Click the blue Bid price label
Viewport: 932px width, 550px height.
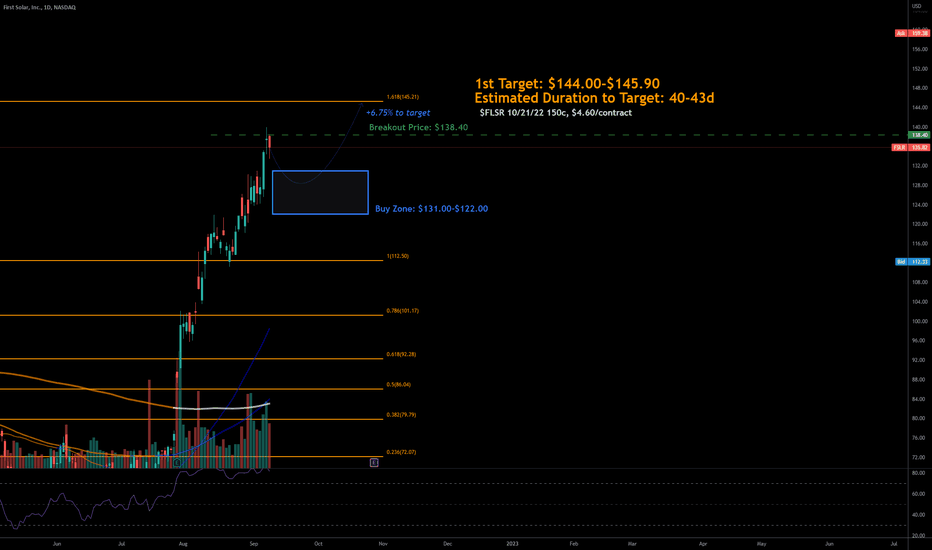(912, 262)
